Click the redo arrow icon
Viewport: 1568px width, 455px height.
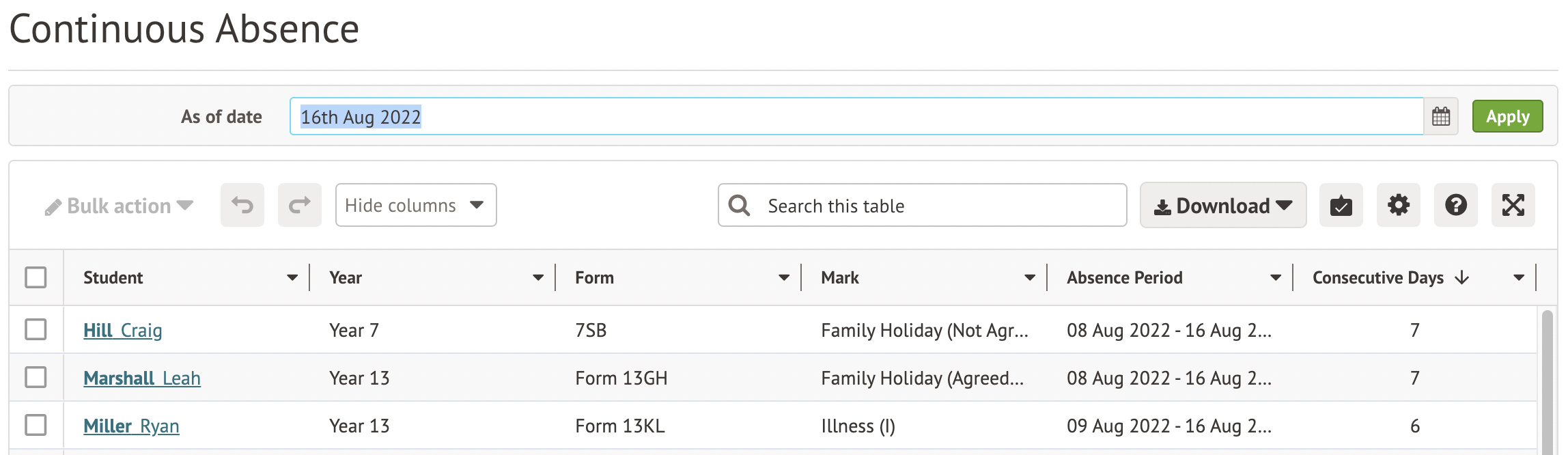coord(299,205)
